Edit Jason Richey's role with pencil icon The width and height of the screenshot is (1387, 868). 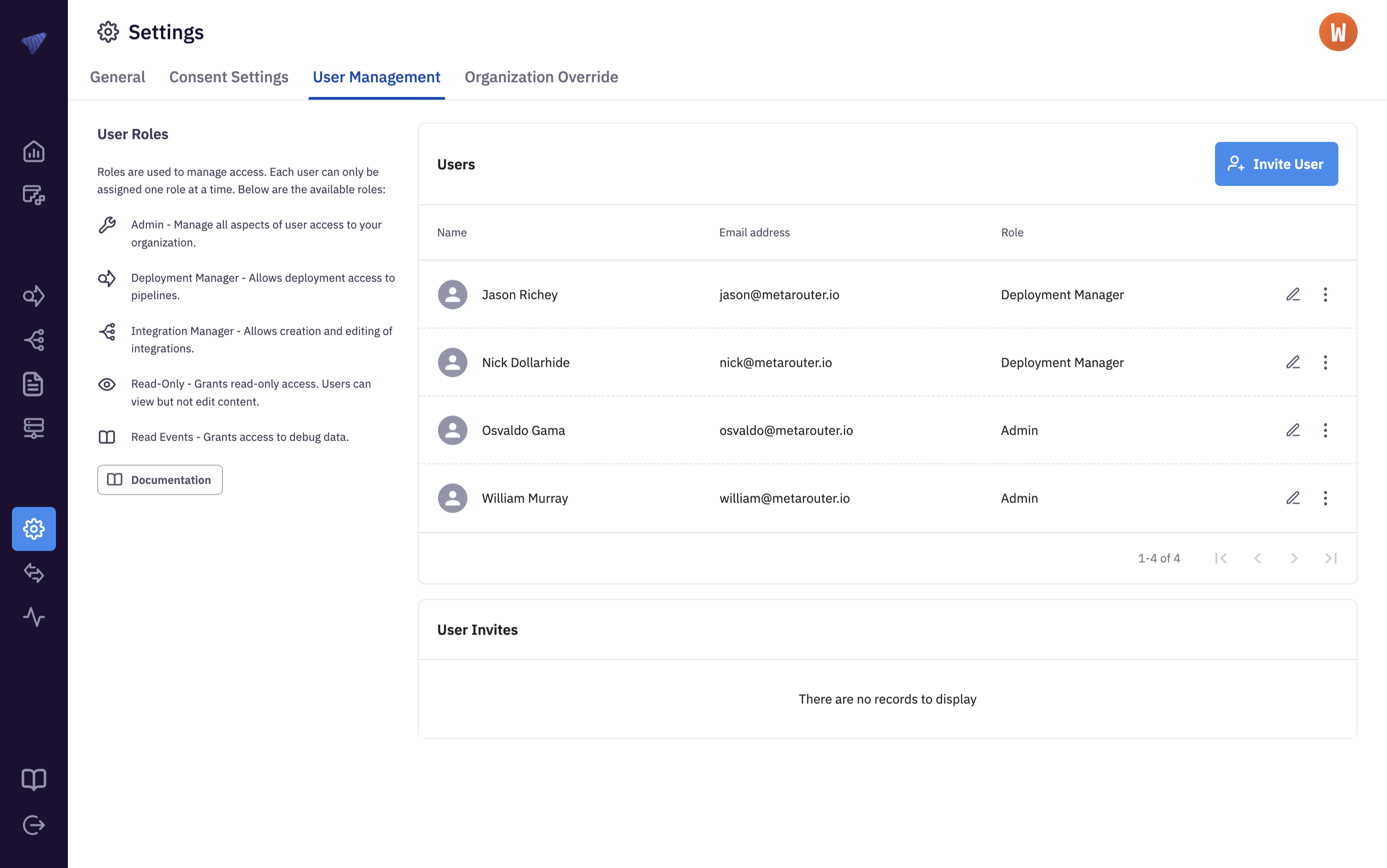(x=1293, y=294)
